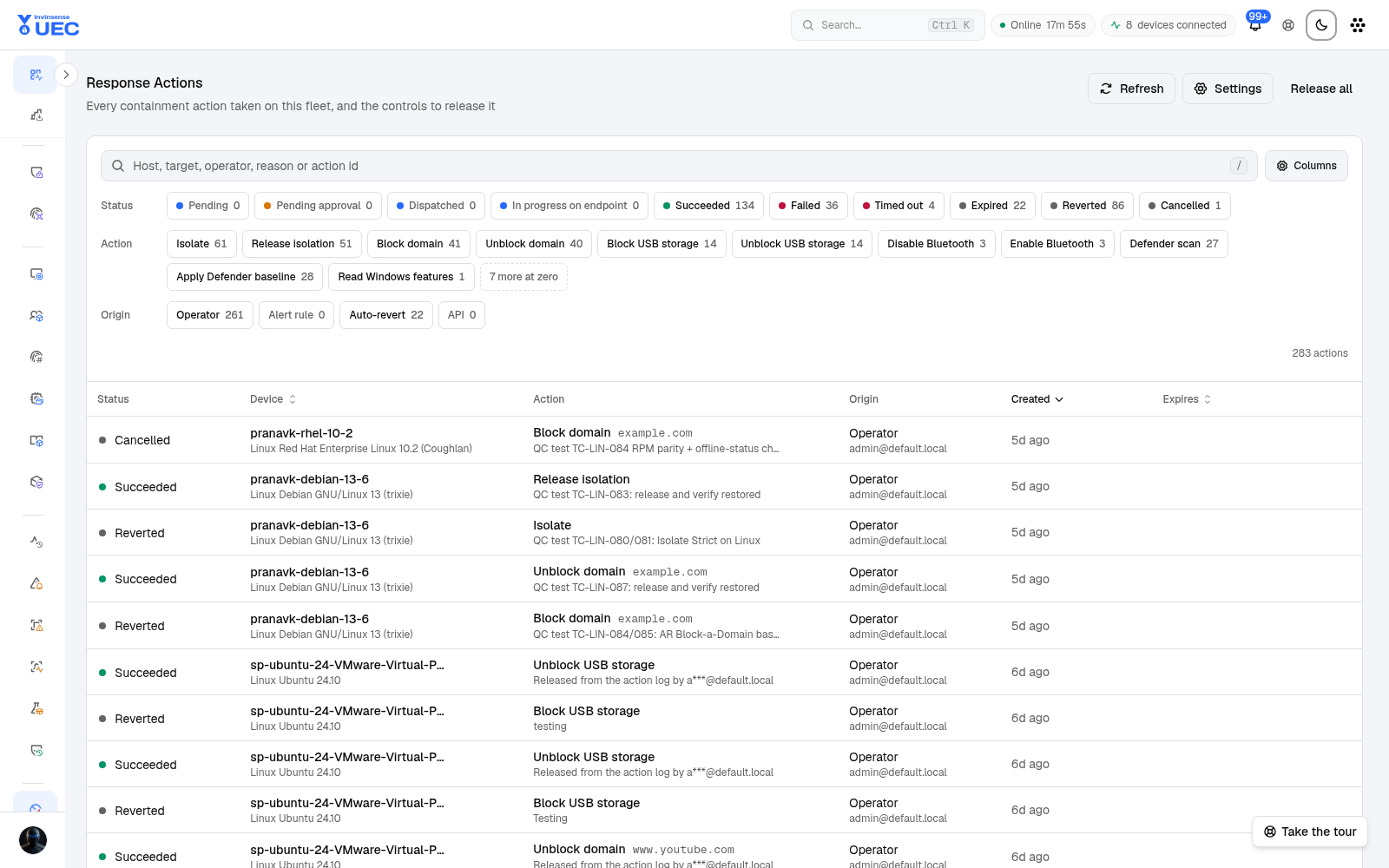
Task: Toggle the Reverted 86 status filter
Action: point(1087,206)
